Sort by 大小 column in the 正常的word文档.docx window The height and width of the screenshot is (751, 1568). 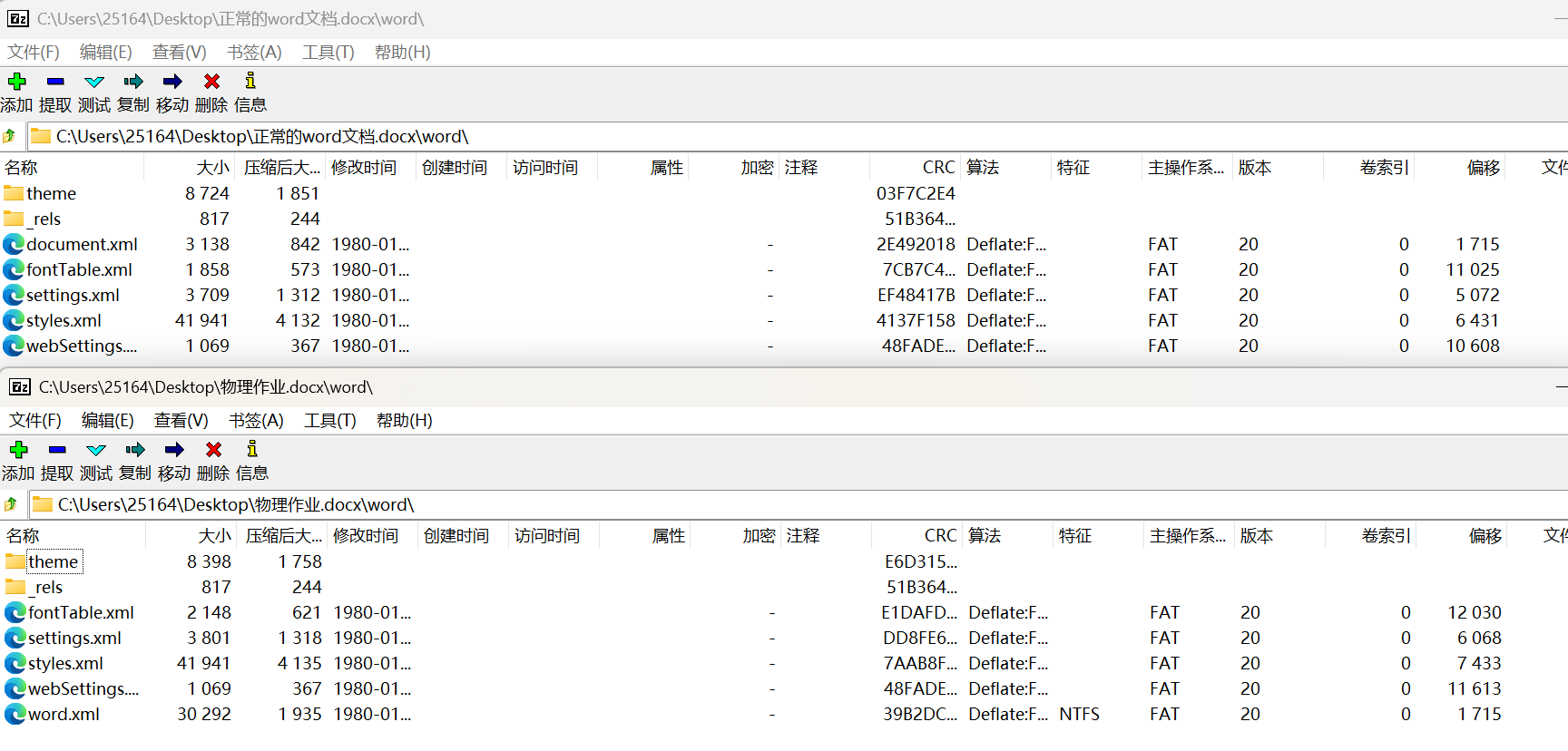coord(212,168)
